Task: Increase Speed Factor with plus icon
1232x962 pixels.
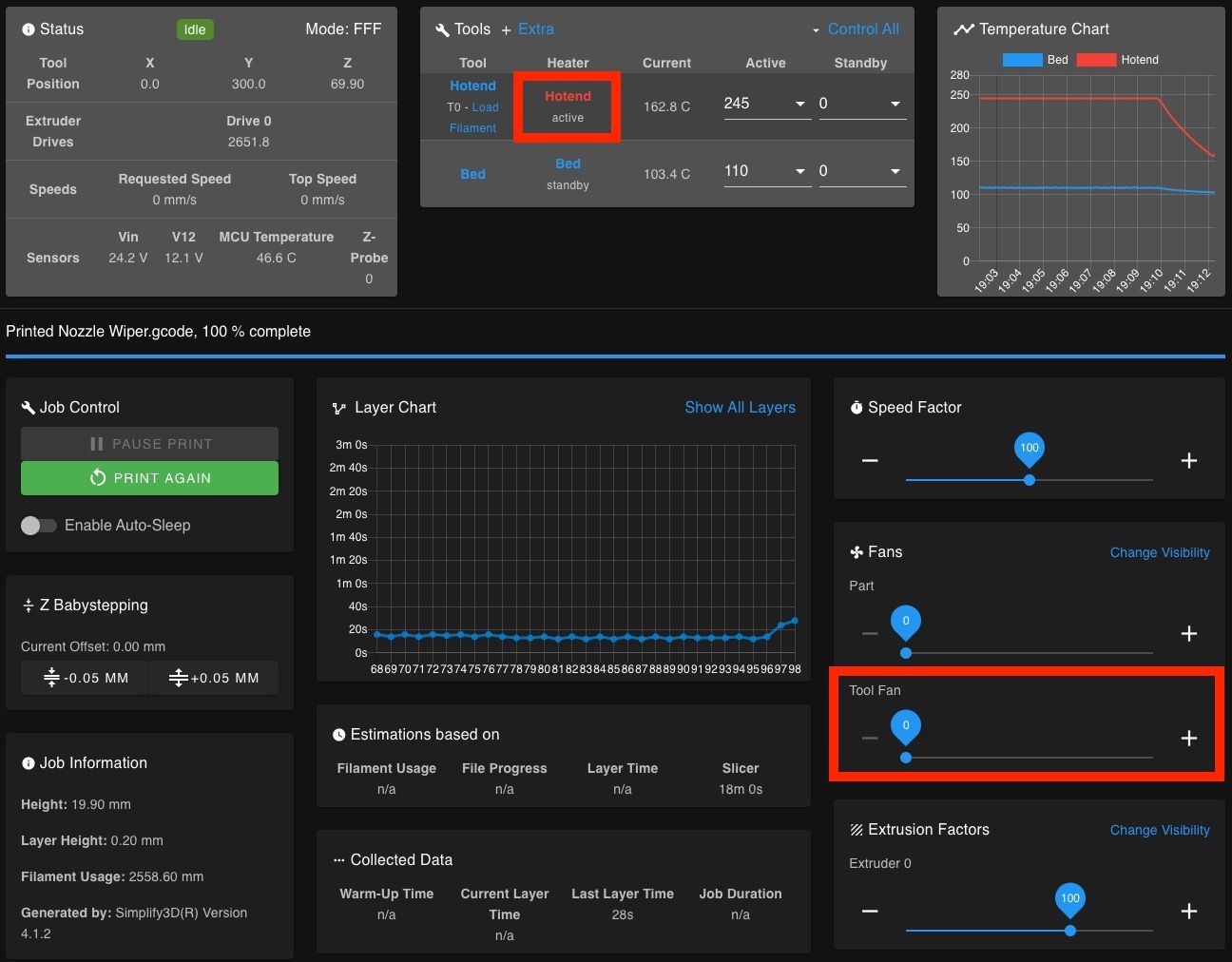Action: point(1188,461)
